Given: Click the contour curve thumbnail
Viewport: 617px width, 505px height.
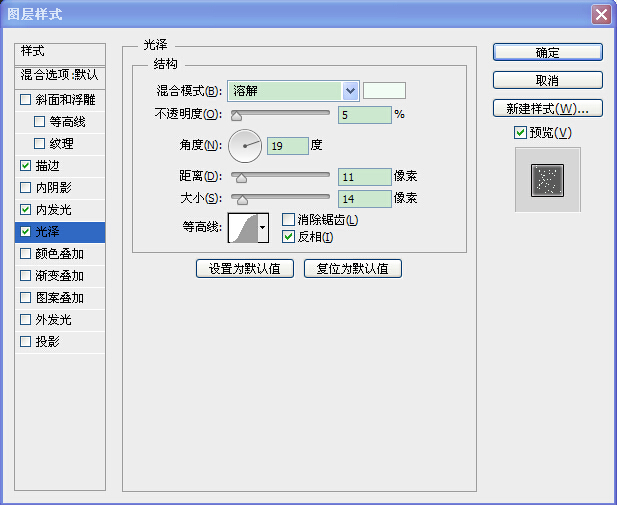Looking at the screenshot, I should pyautogui.click(x=243, y=228).
